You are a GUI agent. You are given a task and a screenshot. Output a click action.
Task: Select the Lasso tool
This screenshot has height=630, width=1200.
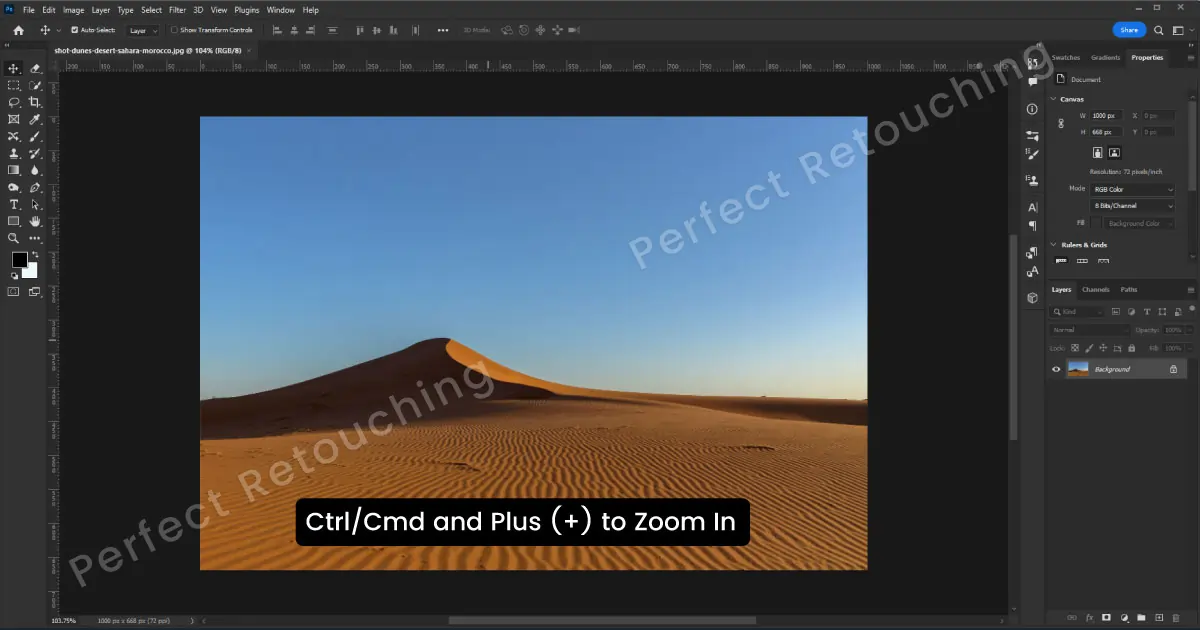pyautogui.click(x=14, y=103)
